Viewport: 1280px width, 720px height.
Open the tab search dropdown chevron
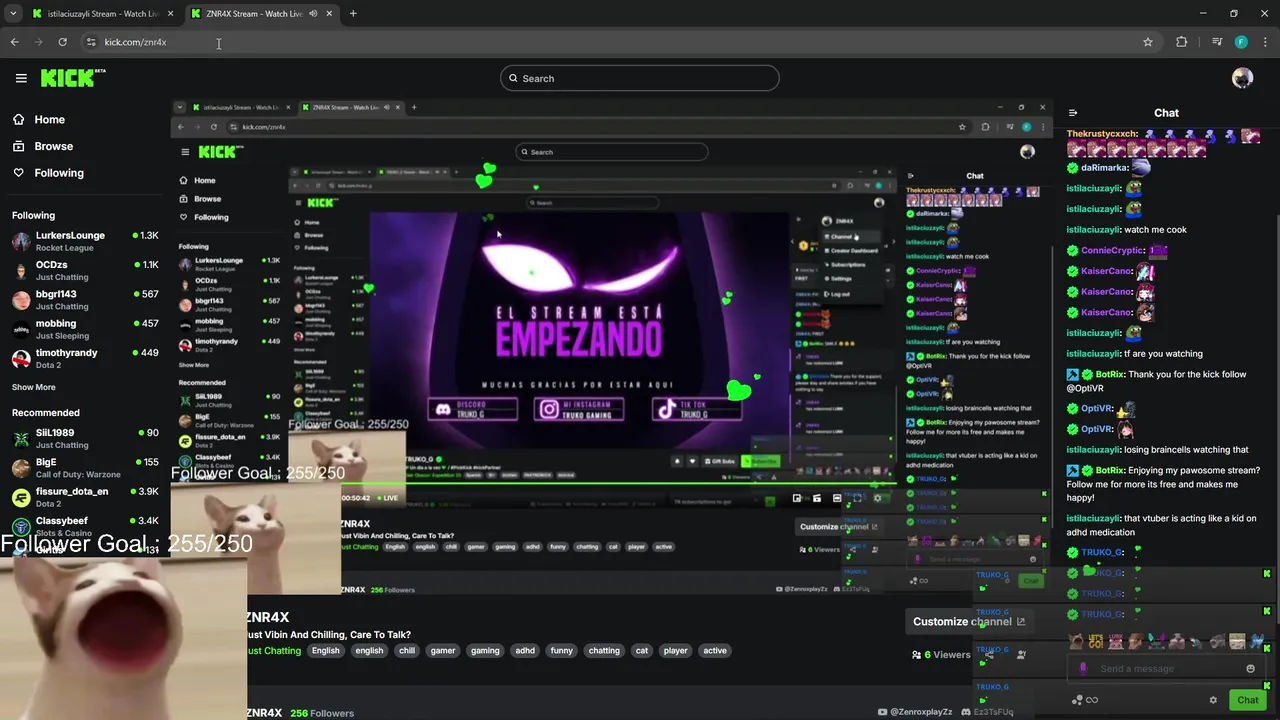[13, 13]
